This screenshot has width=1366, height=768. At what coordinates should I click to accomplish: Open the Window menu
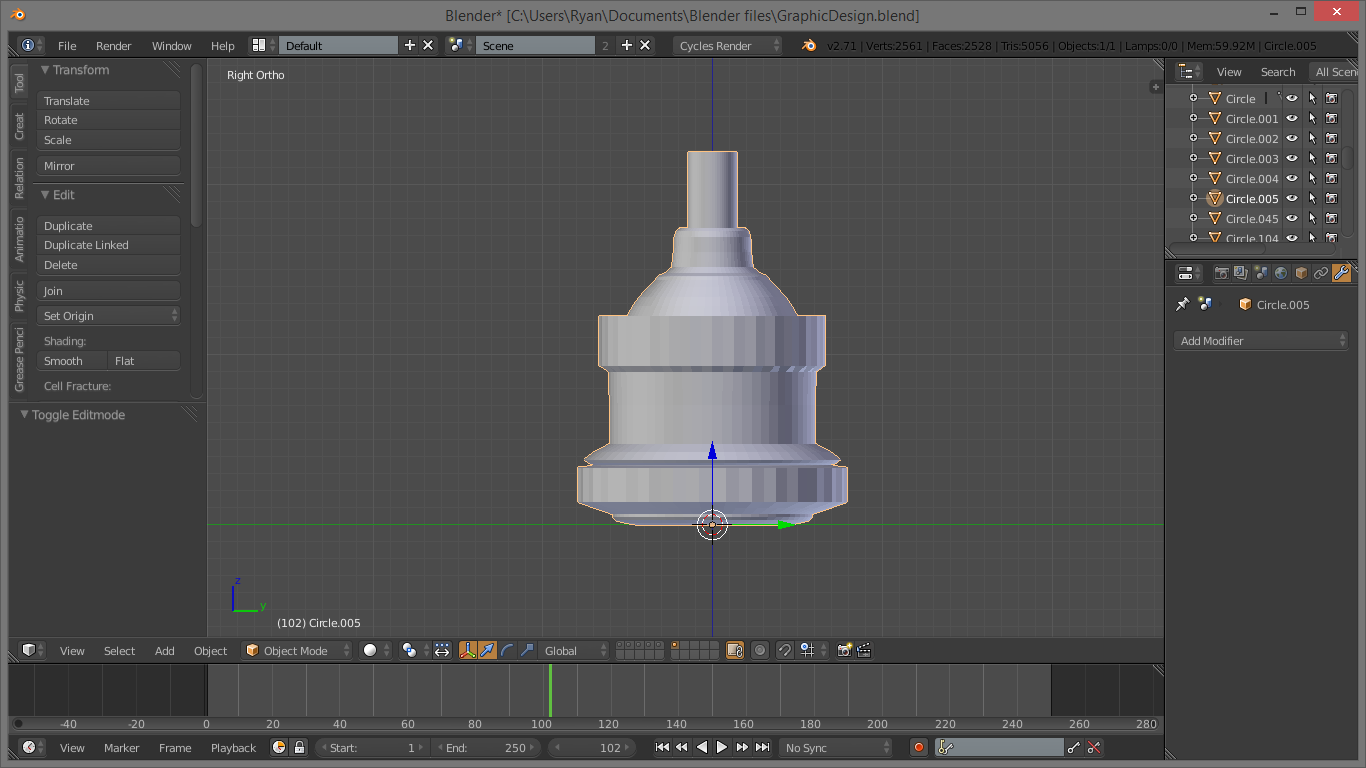tap(171, 45)
